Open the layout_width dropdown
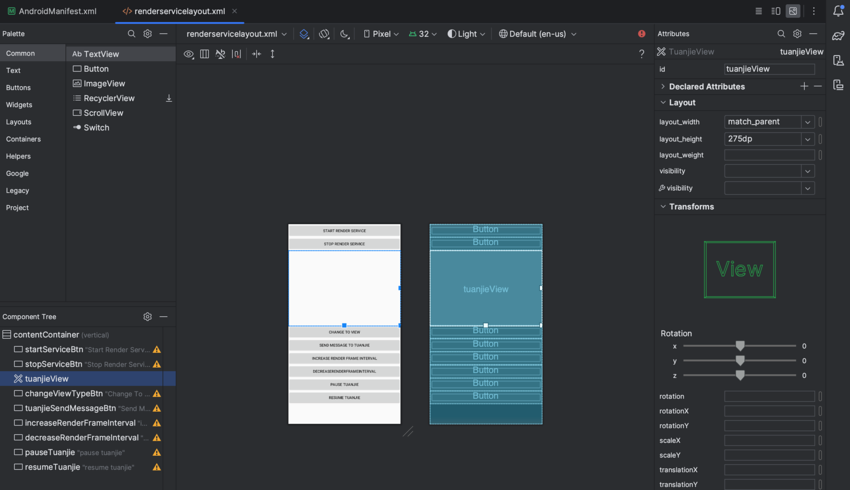 tap(807, 122)
